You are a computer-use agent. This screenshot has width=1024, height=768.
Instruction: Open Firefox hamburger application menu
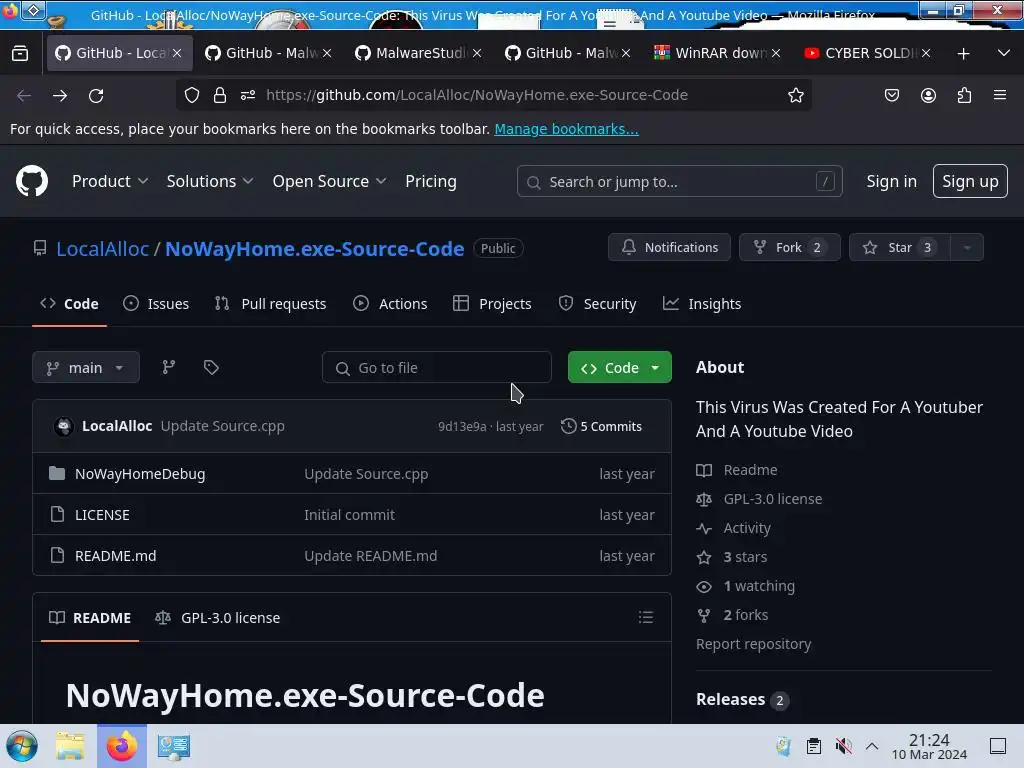click(1000, 95)
